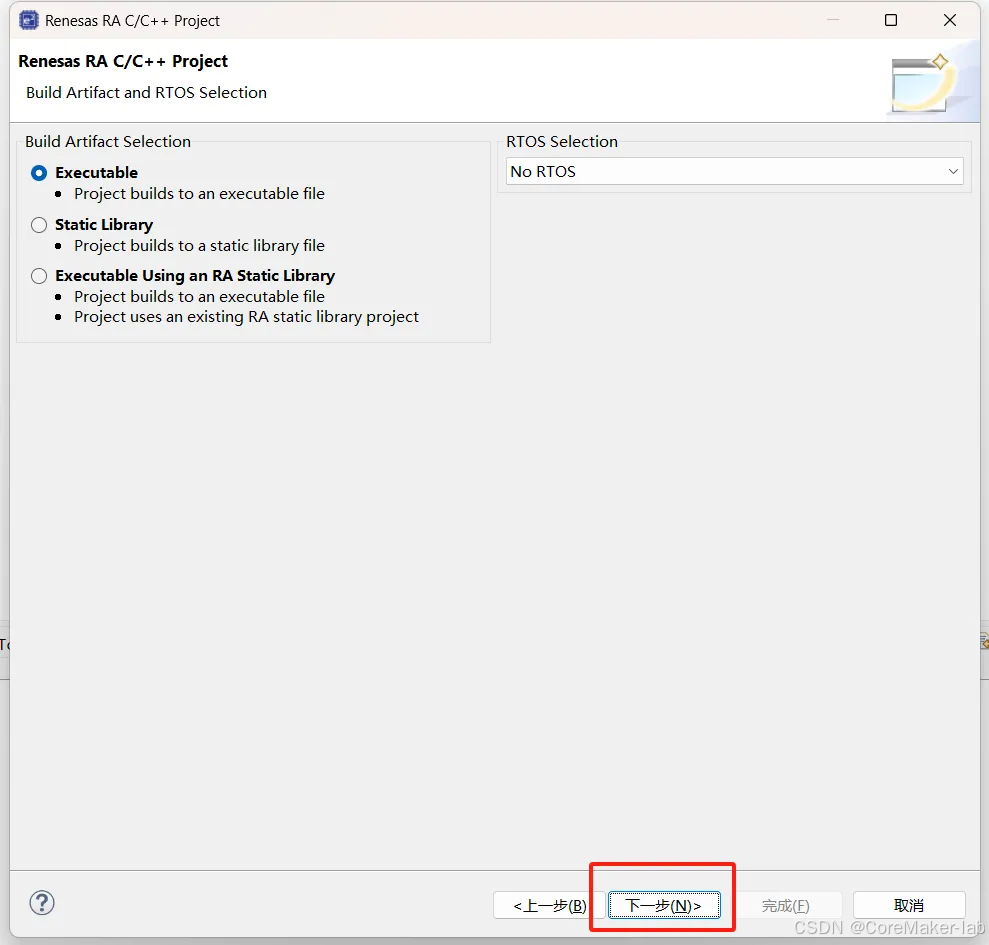Open the help question mark icon
Screen dimensions: 989x945
pos(42,903)
